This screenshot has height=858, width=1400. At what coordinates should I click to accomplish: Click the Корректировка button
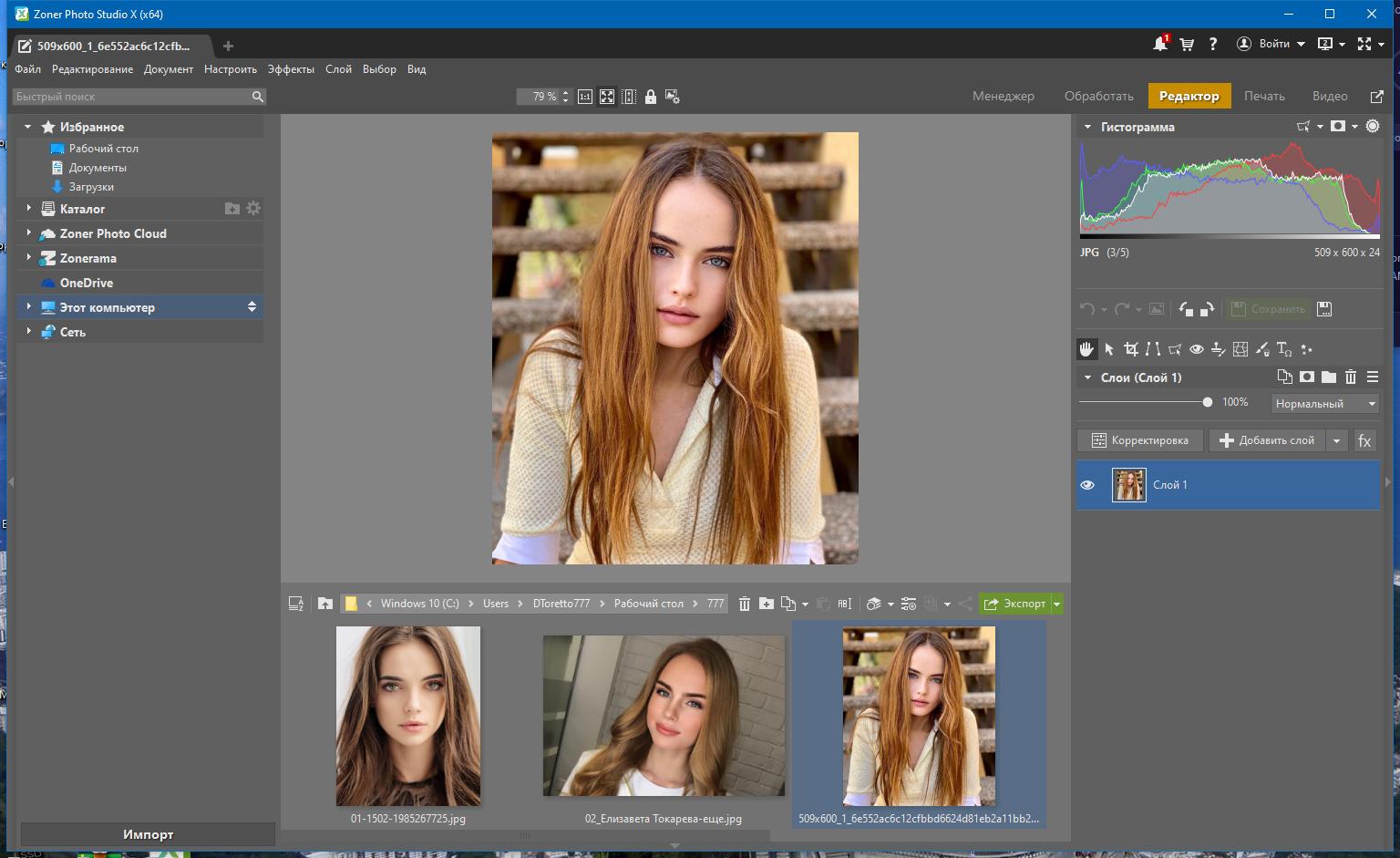[x=1139, y=440]
